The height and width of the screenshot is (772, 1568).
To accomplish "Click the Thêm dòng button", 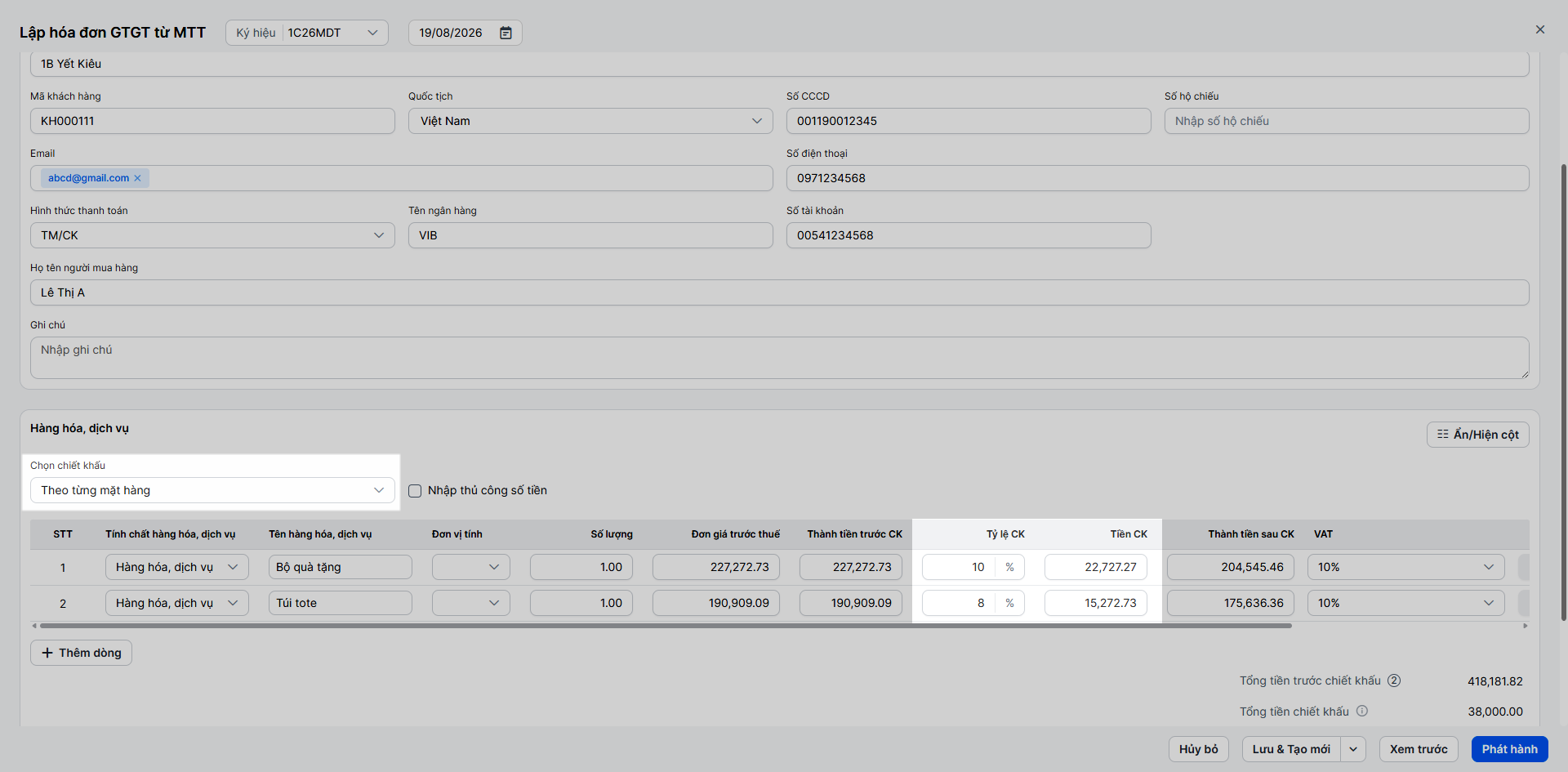I will tap(81, 653).
